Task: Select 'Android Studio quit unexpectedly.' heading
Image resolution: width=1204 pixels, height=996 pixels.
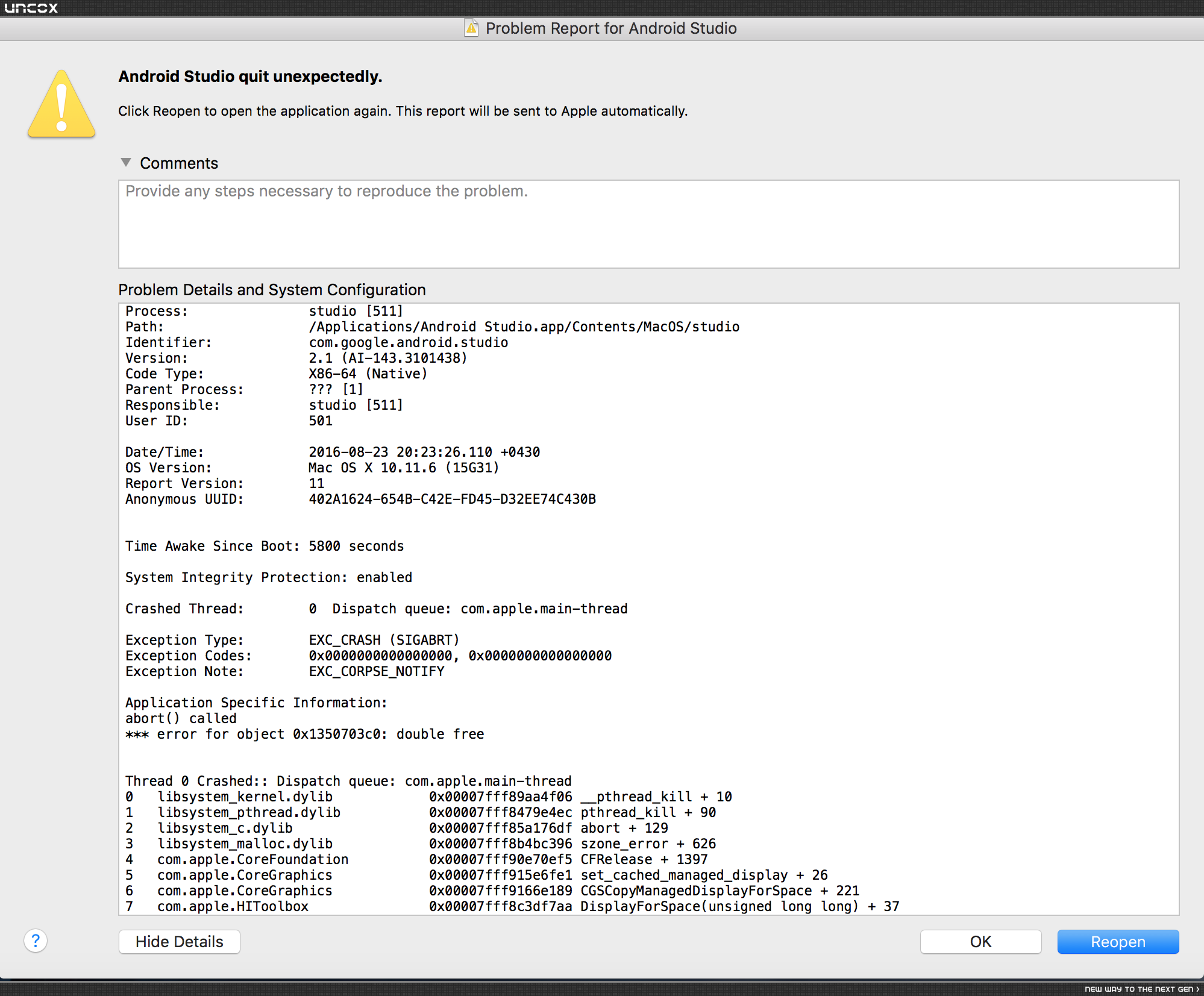Action: click(250, 77)
